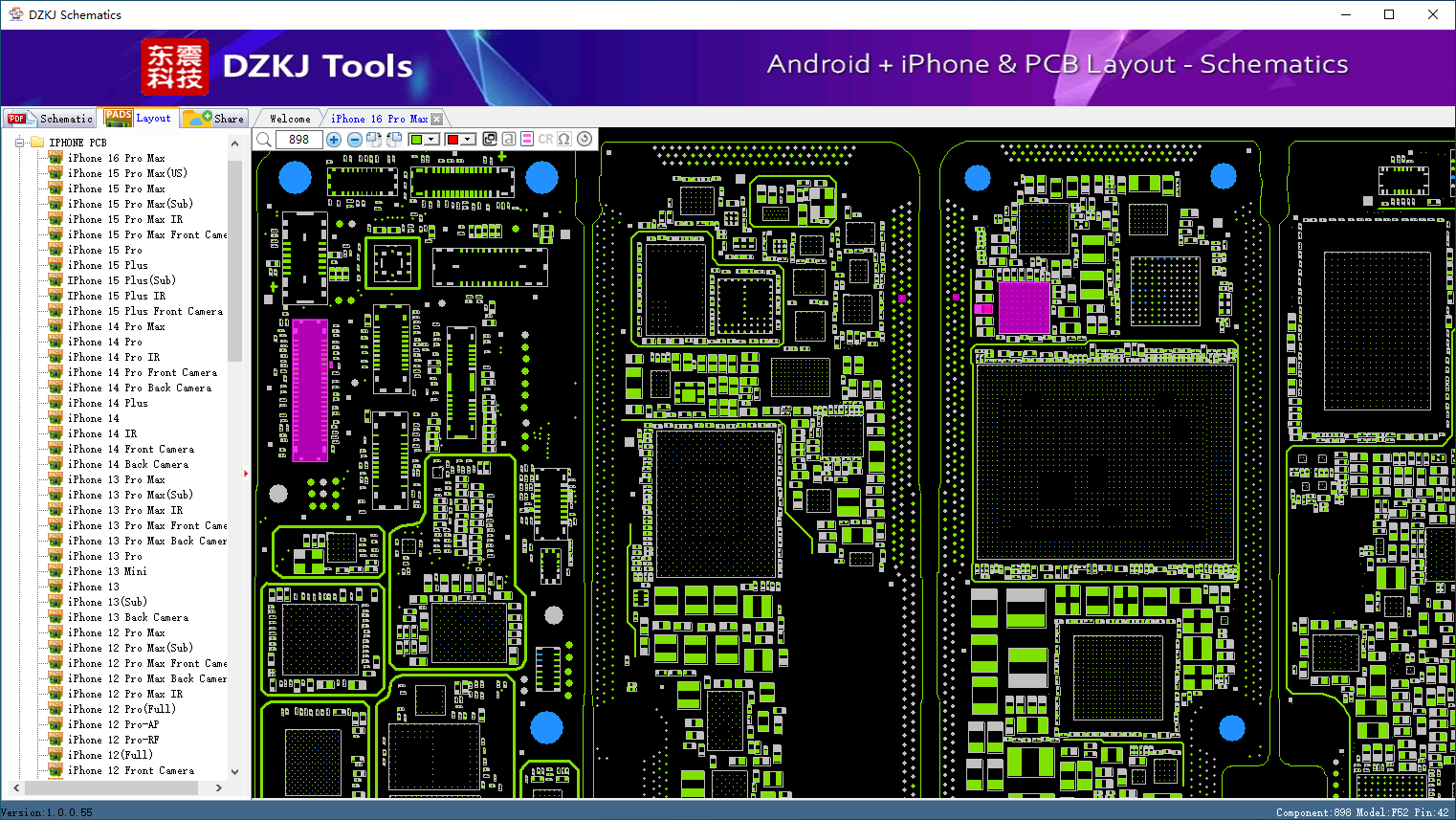This screenshot has width=1456, height=820.
Task: Rotate the board clockwise with the first rotate icon
Action: (374, 140)
